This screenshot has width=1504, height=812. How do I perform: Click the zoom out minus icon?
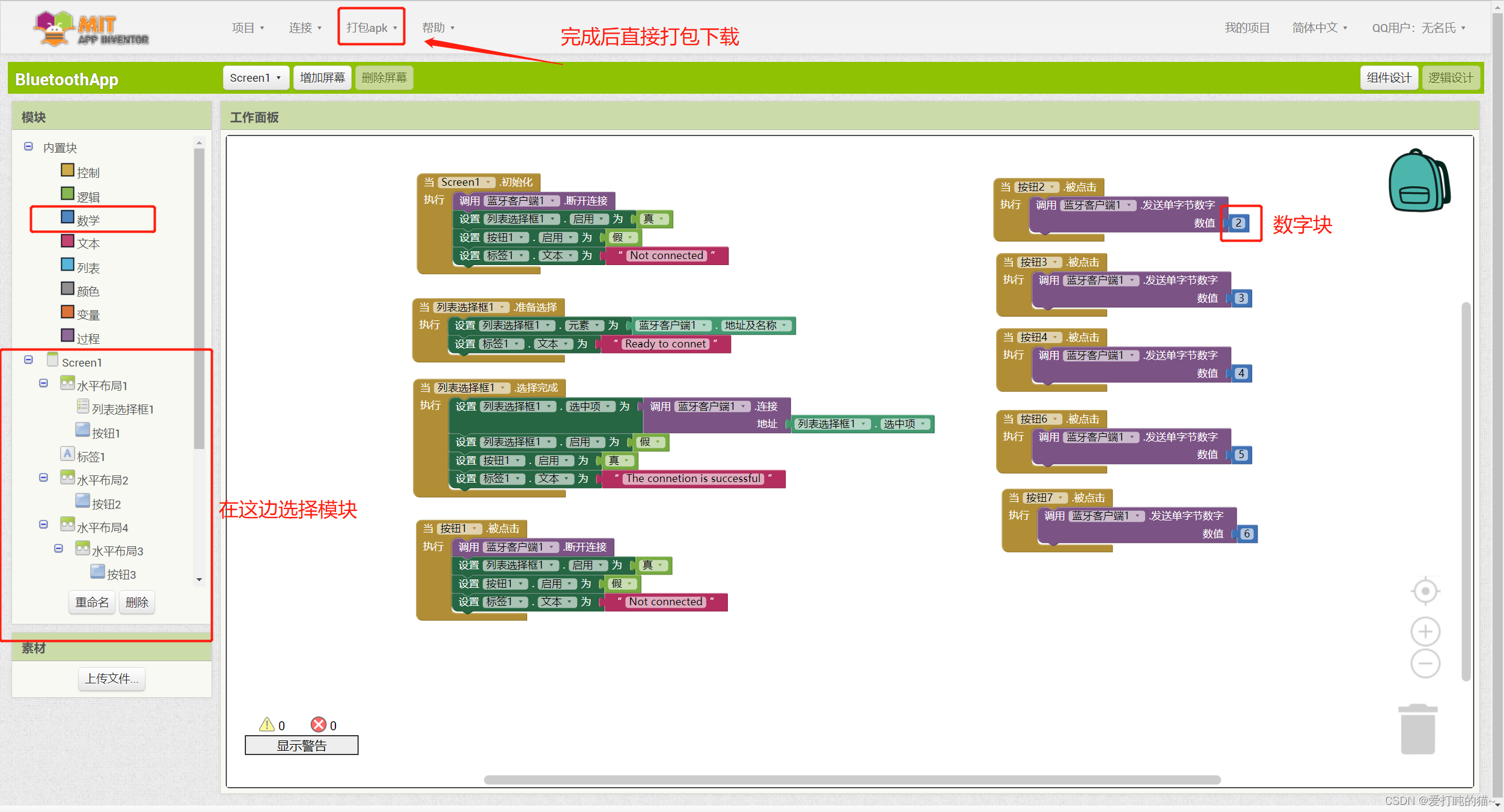(x=1425, y=664)
